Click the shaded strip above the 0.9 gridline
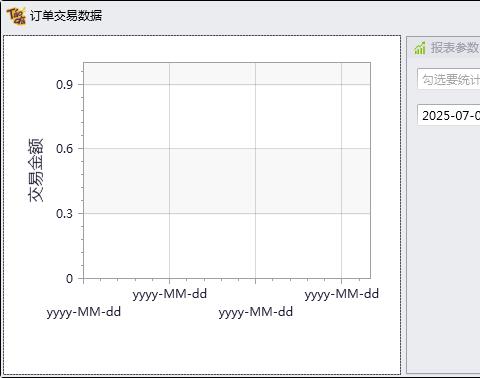480x378 pixels. click(x=227, y=74)
